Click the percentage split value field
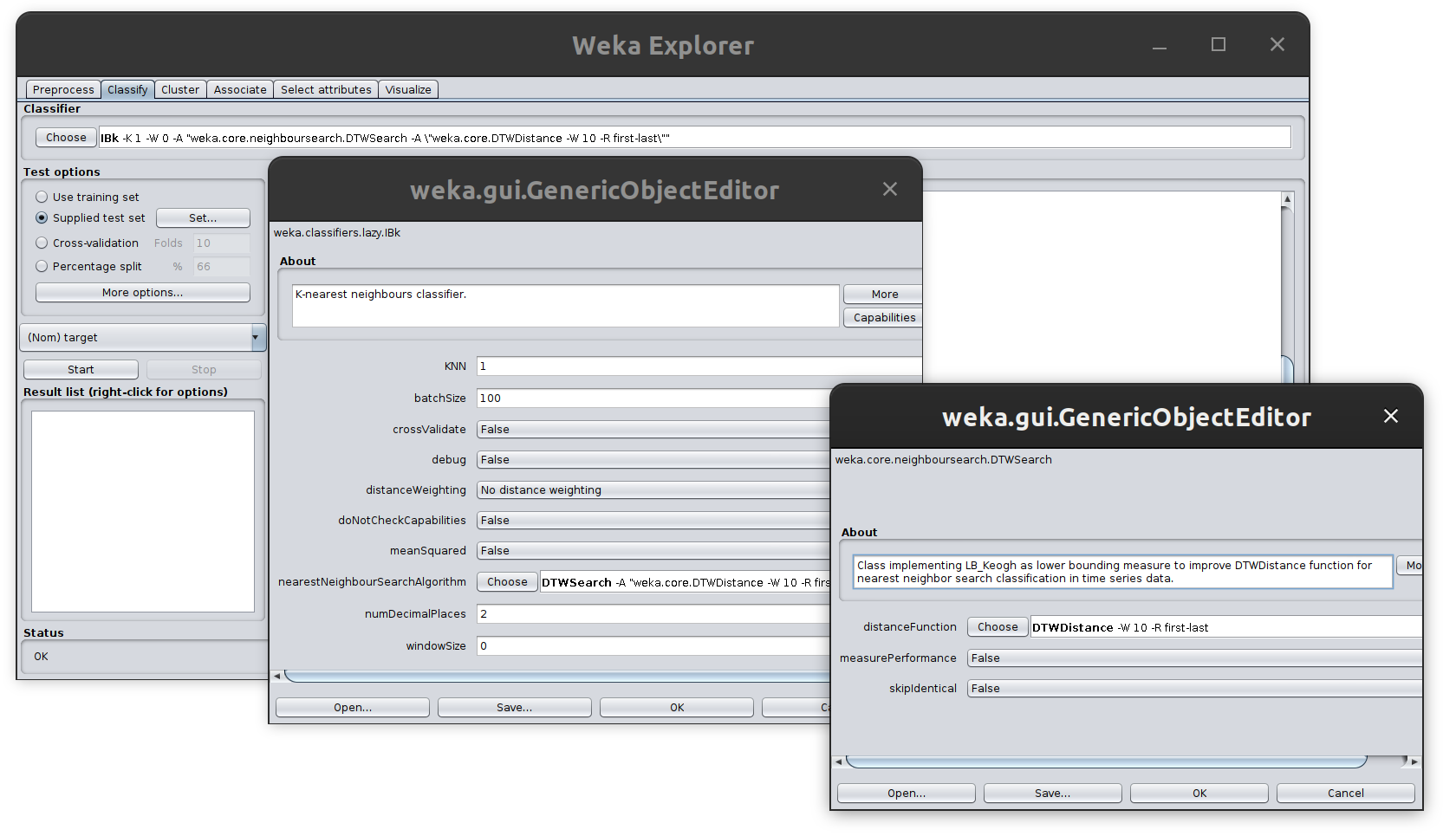 click(x=222, y=266)
